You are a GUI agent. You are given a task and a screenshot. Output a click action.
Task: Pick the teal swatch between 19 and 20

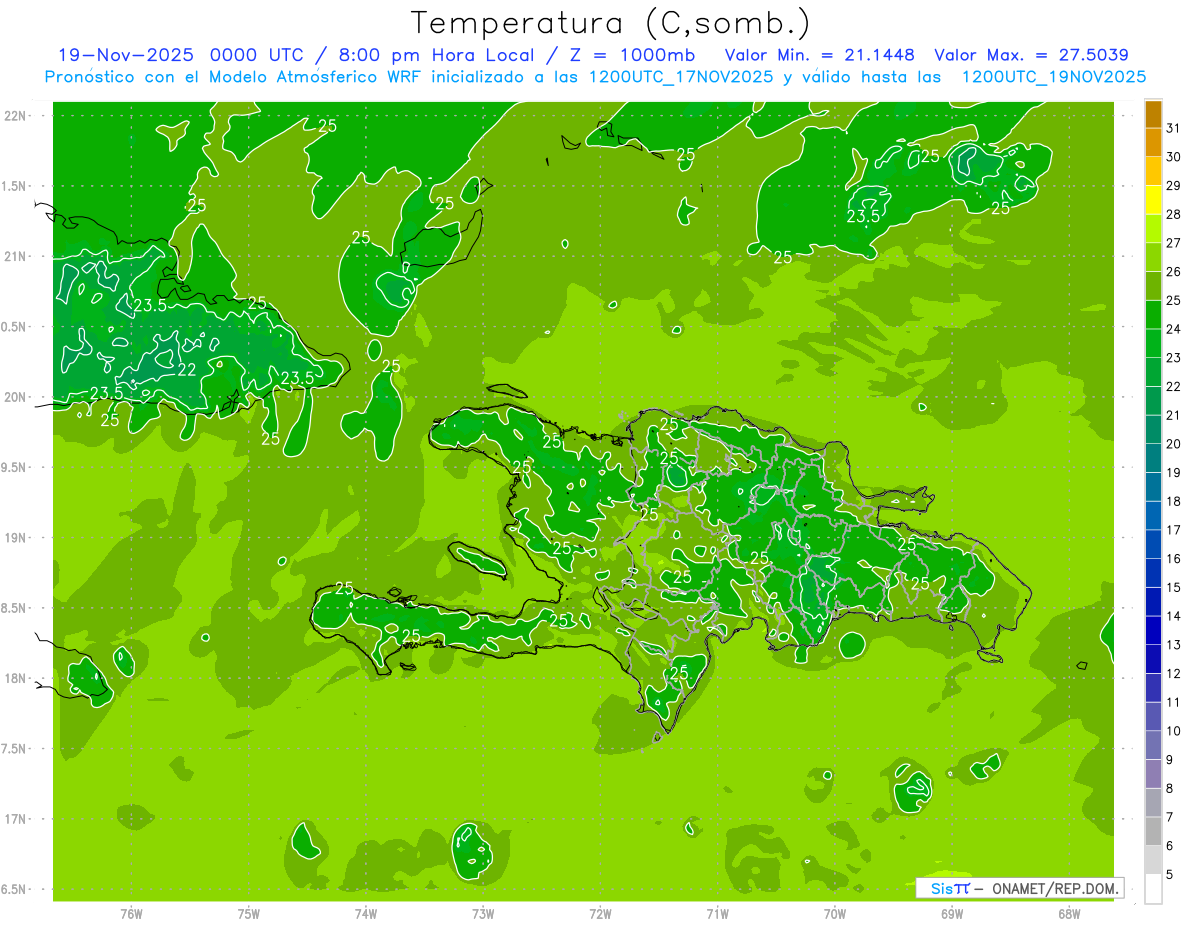(1153, 458)
